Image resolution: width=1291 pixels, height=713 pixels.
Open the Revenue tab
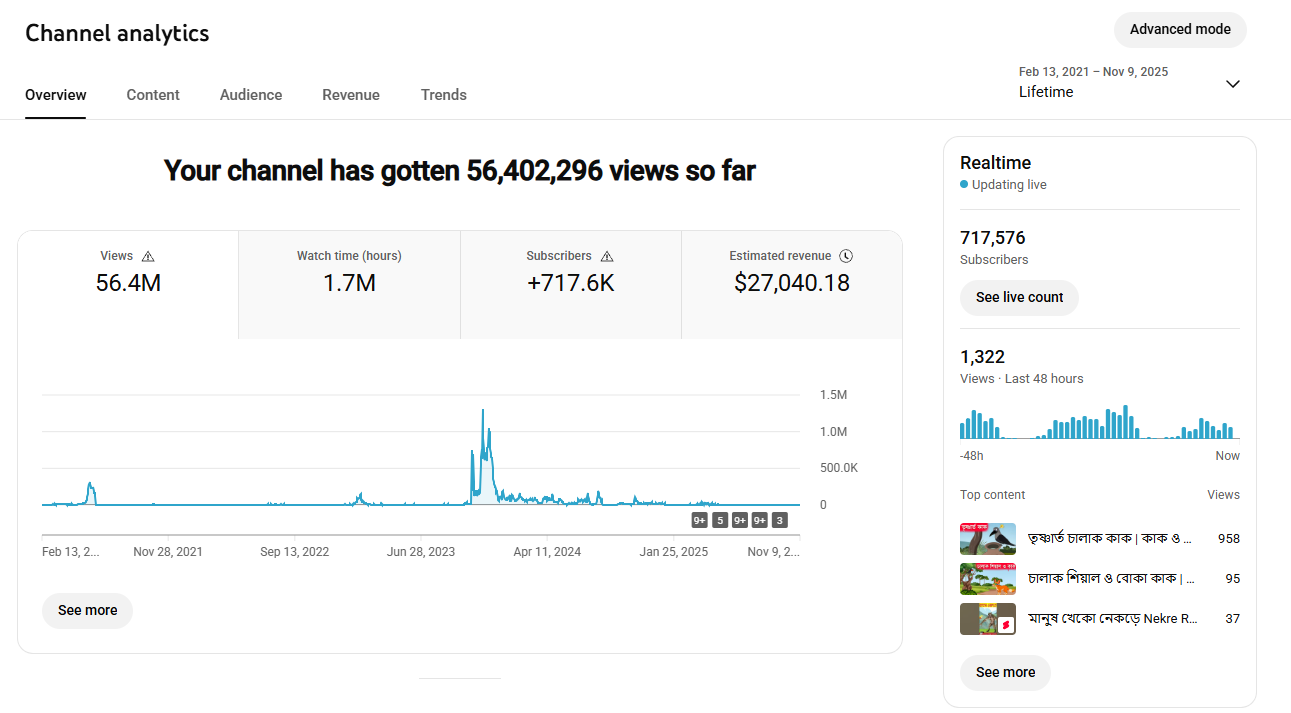pyautogui.click(x=351, y=95)
